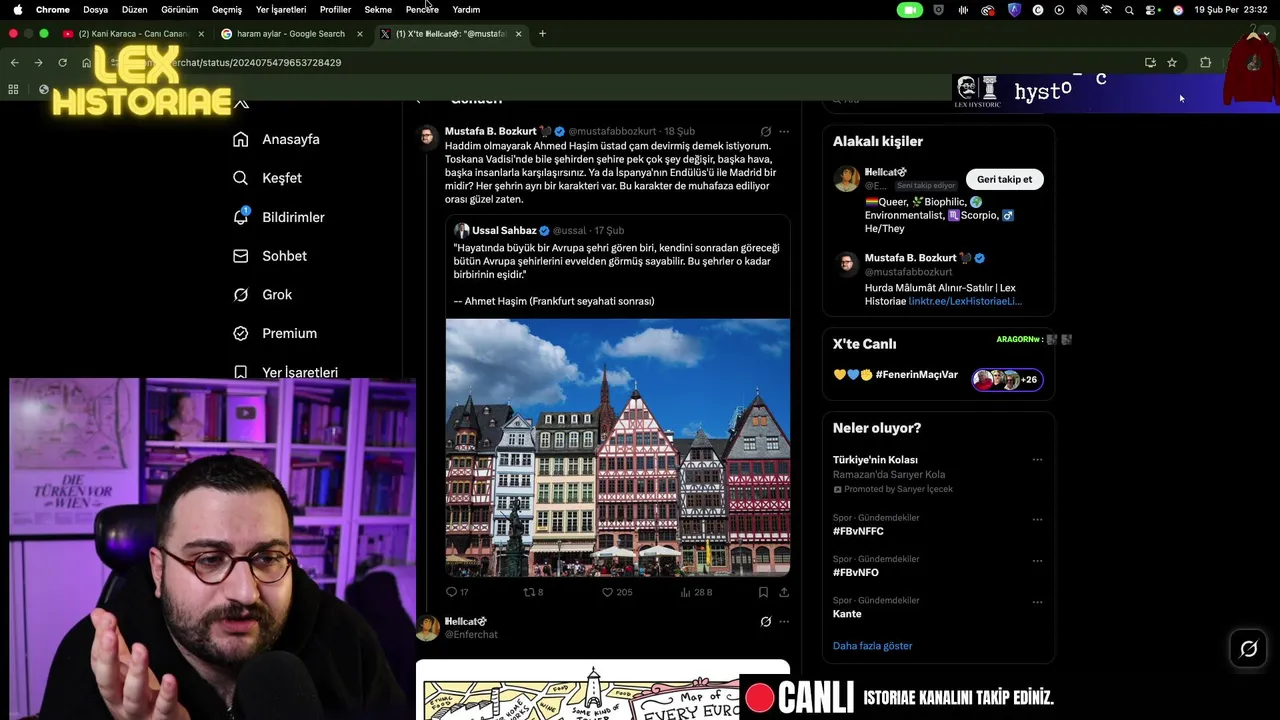This screenshot has width=1280, height=720.
Task: Open the Görünüm menu
Action: pos(179,9)
